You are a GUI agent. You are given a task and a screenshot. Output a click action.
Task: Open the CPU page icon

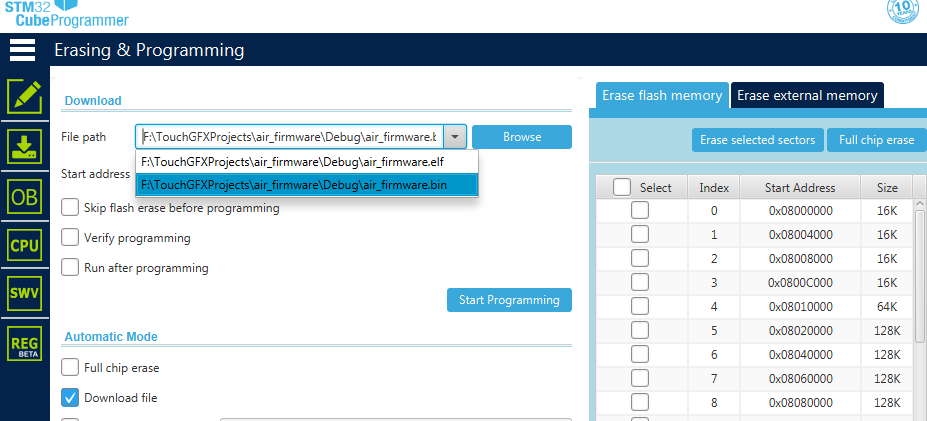click(x=25, y=245)
